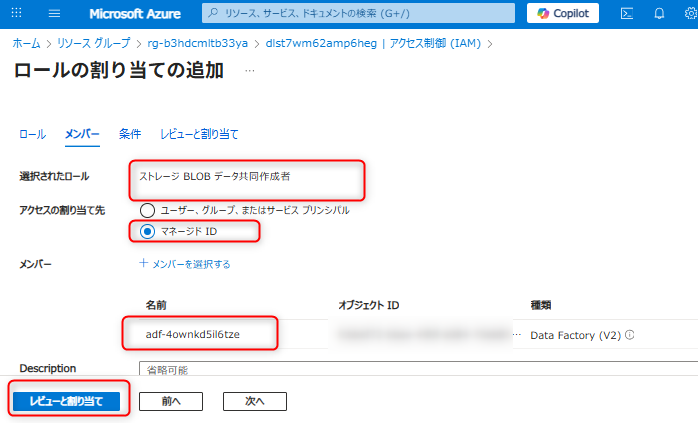Open the レビューと割り当て tab
The width and height of the screenshot is (698, 423).
click(x=199, y=134)
